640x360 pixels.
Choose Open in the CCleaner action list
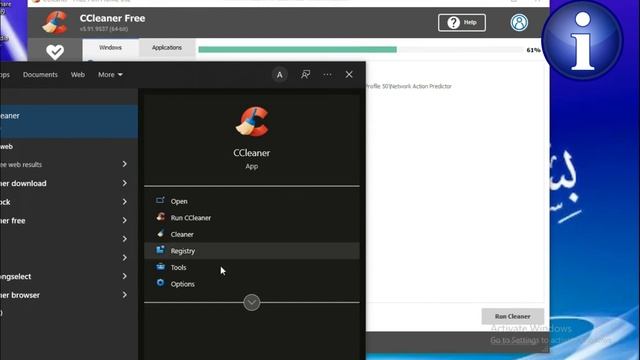click(x=252, y=201)
